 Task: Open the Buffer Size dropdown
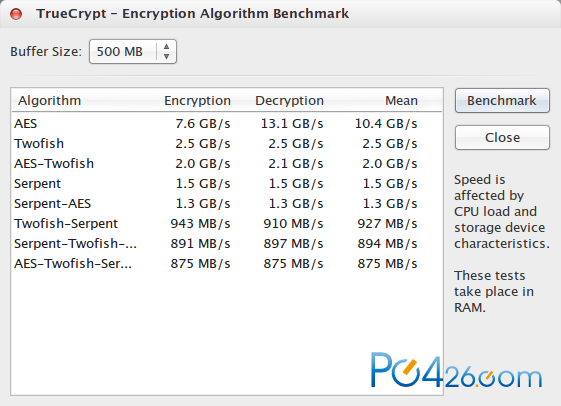coord(133,52)
